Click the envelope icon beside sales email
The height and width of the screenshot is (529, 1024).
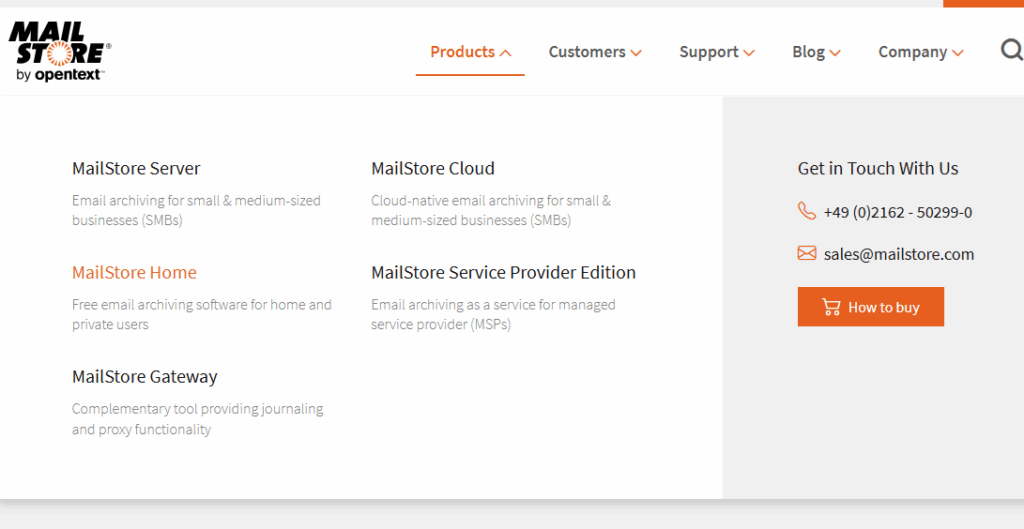[807, 253]
